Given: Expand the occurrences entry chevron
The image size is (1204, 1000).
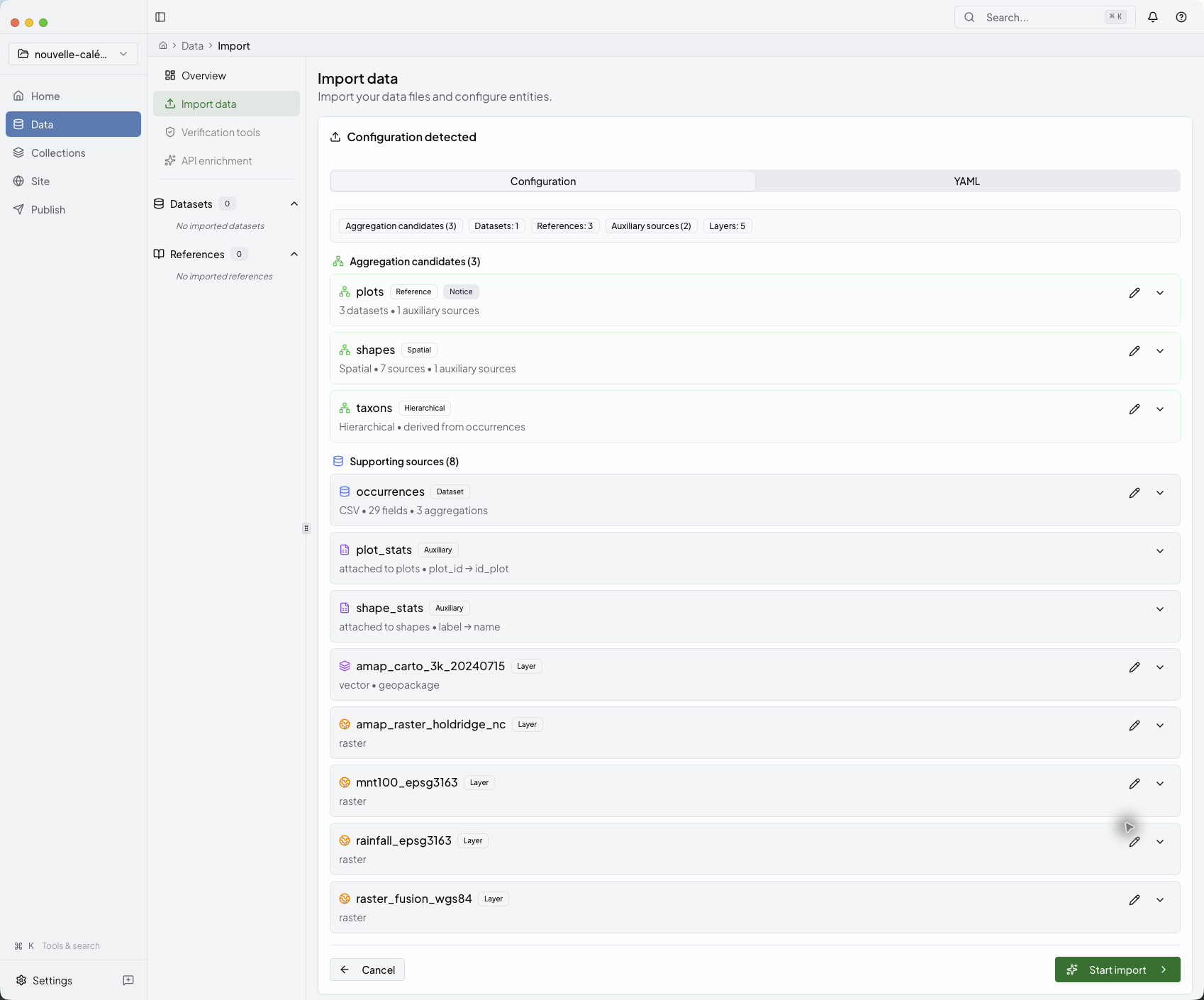Looking at the screenshot, I should (x=1160, y=493).
